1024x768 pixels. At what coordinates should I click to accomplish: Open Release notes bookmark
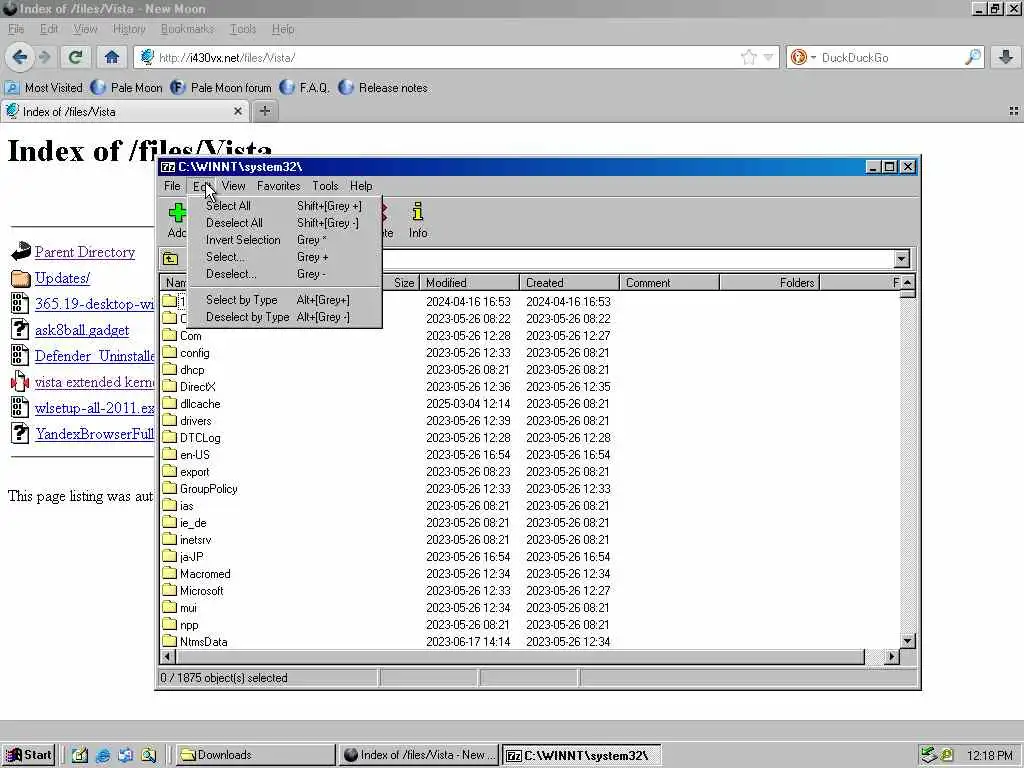[x=383, y=88]
